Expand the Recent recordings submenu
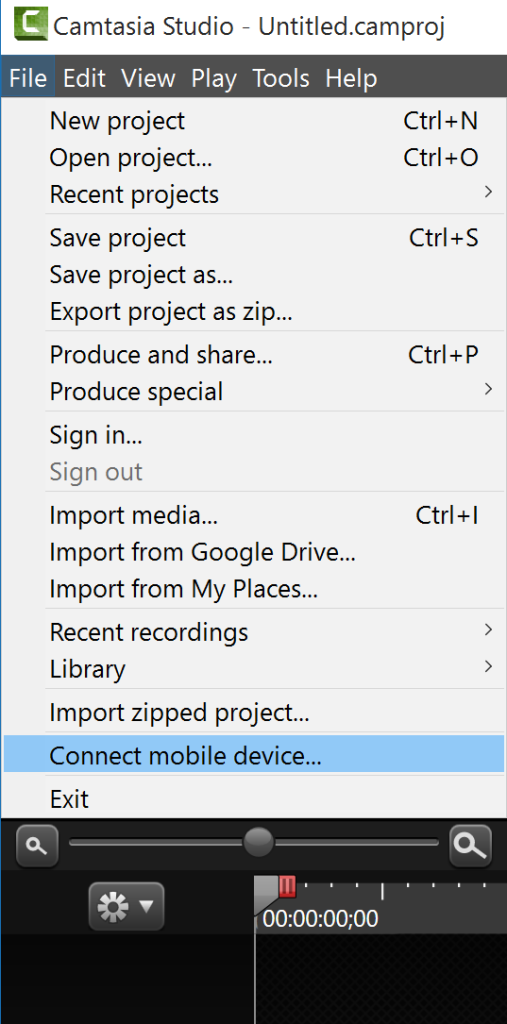The image size is (507, 1024). click(x=254, y=632)
